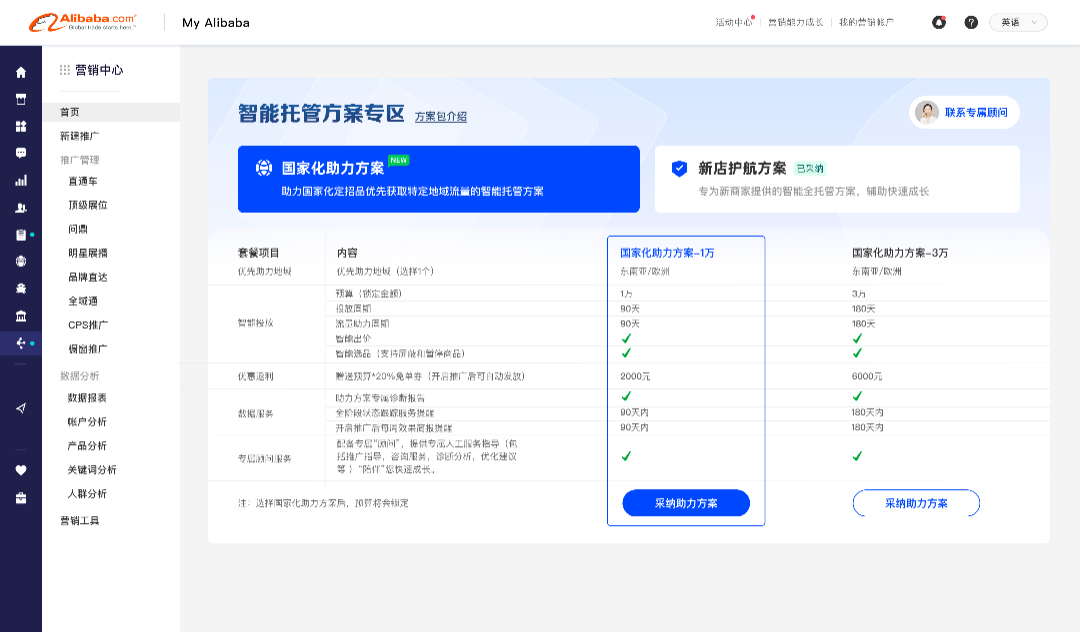Open 帐户分析 in the sidebar

[87, 422]
